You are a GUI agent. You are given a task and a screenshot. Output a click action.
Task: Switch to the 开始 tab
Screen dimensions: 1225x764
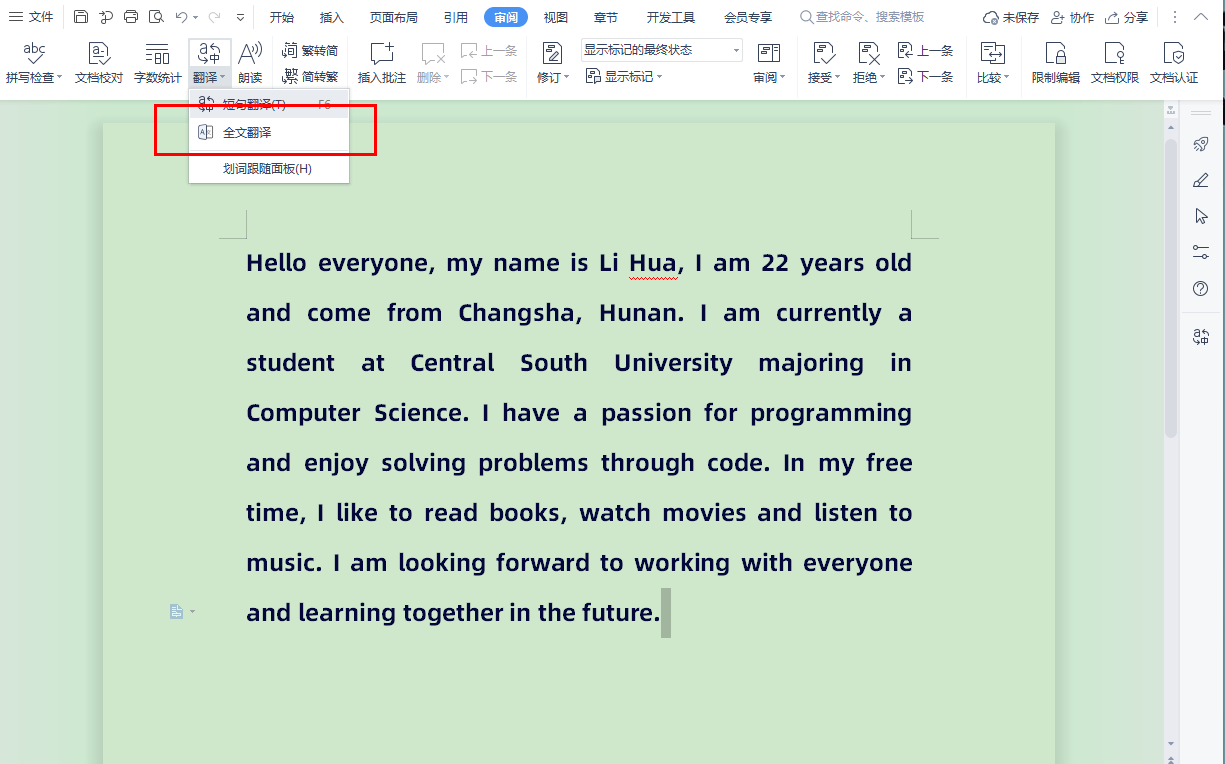coord(282,17)
